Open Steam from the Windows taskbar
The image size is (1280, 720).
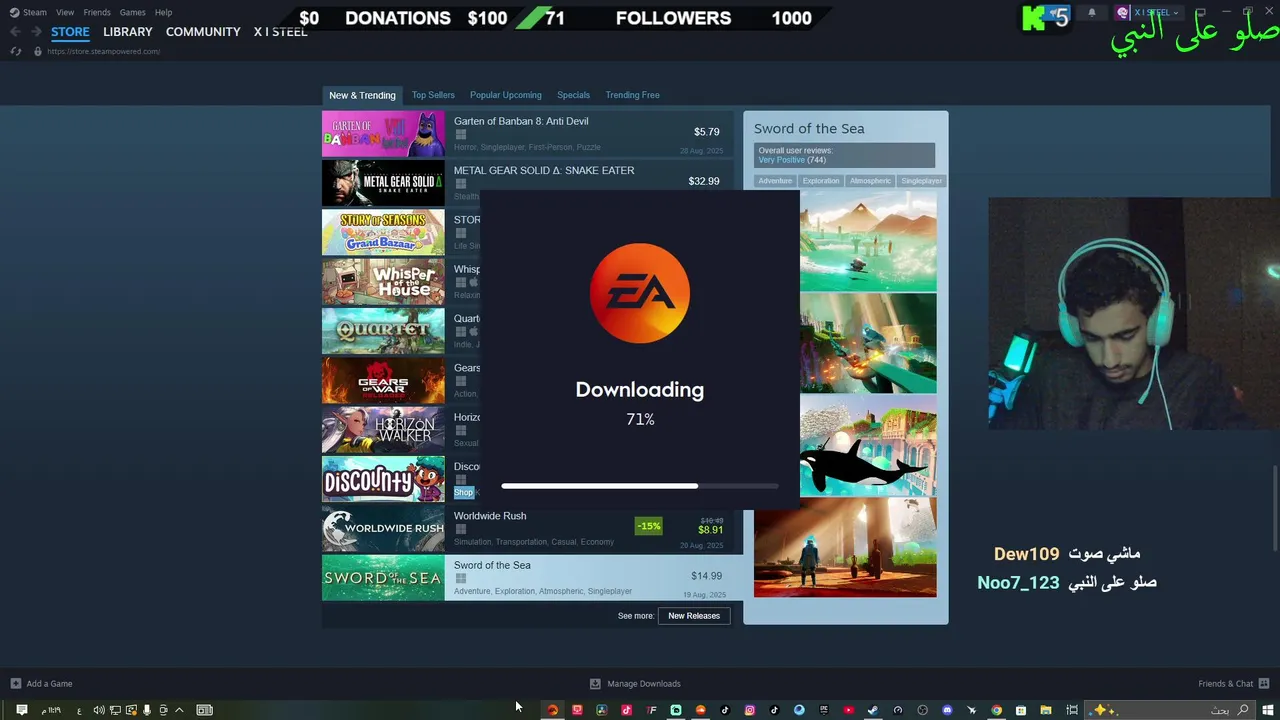point(873,710)
